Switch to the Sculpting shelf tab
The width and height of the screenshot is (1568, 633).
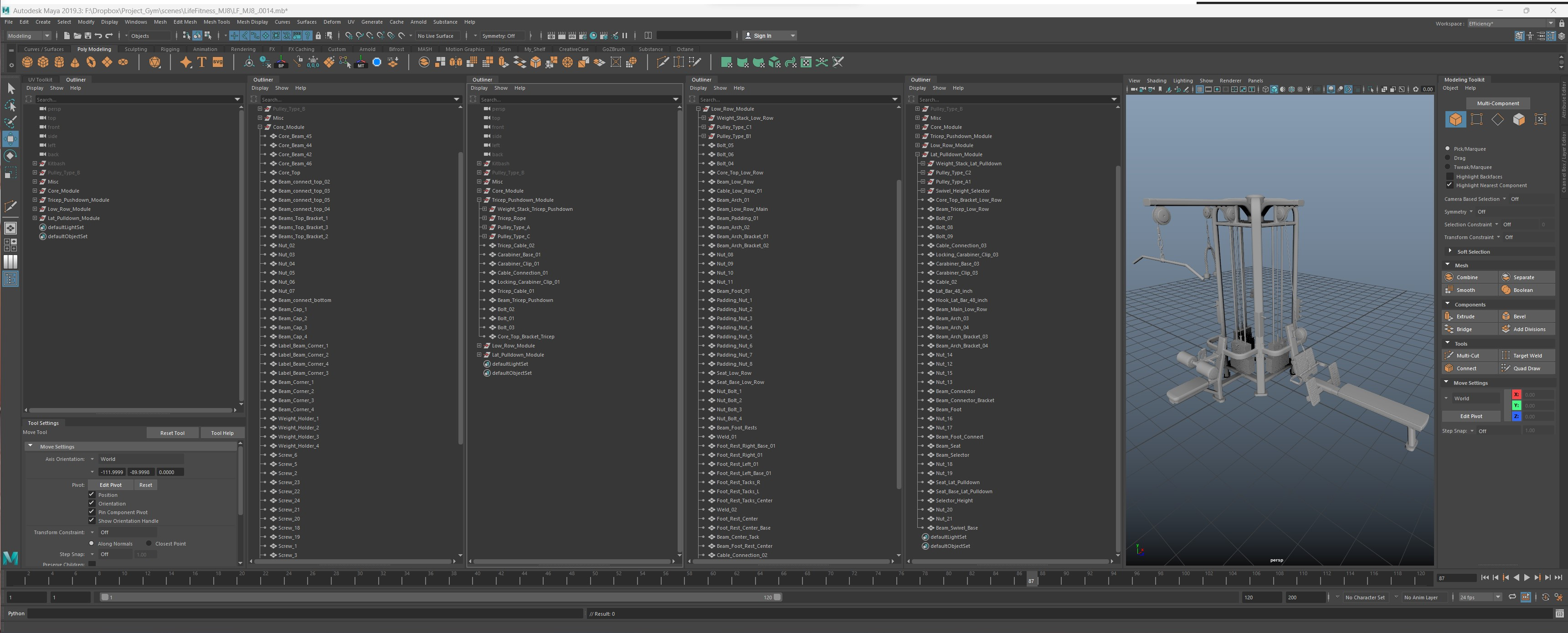[x=136, y=49]
